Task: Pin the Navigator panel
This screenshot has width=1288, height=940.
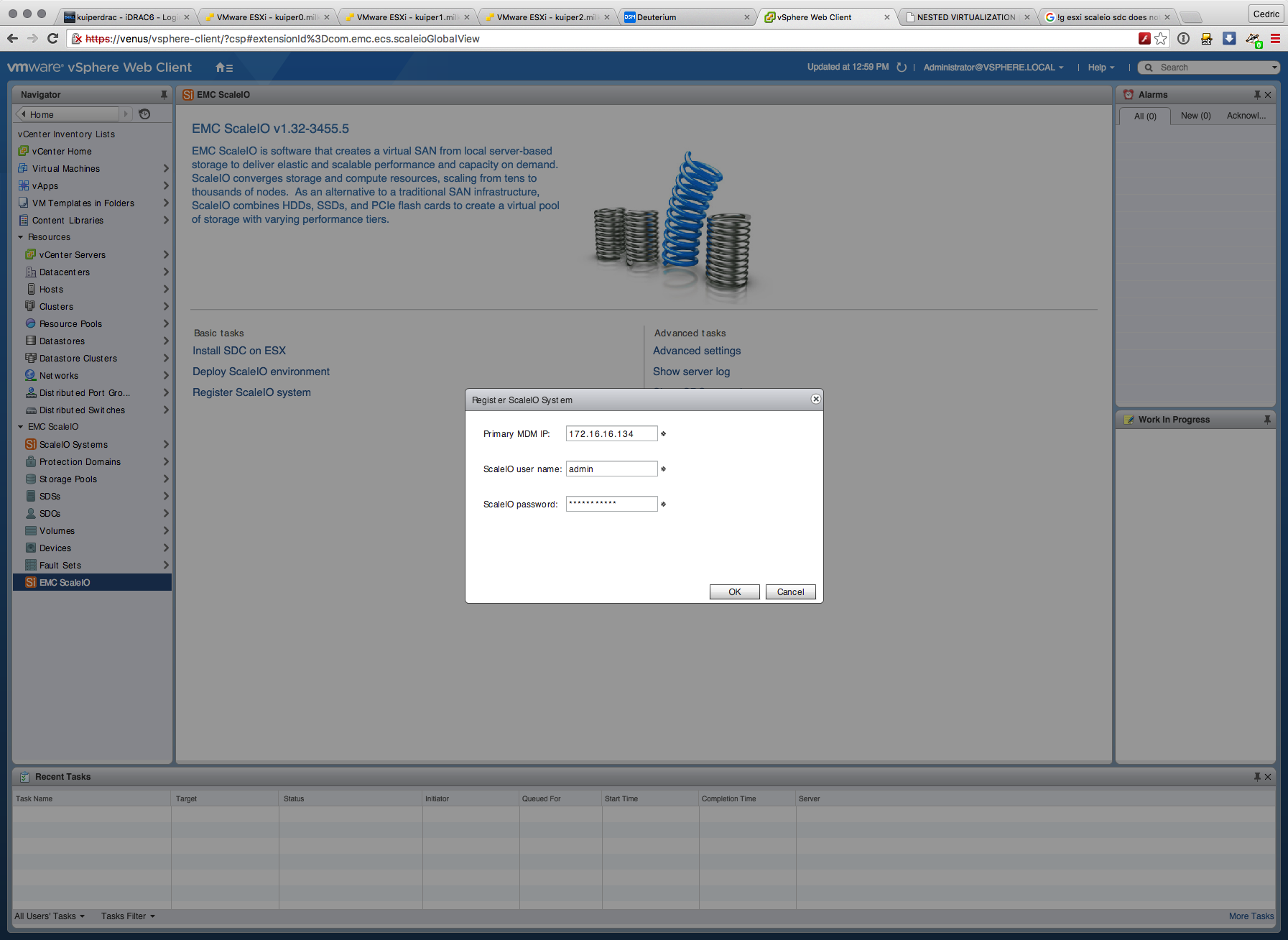Action: (164, 95)
